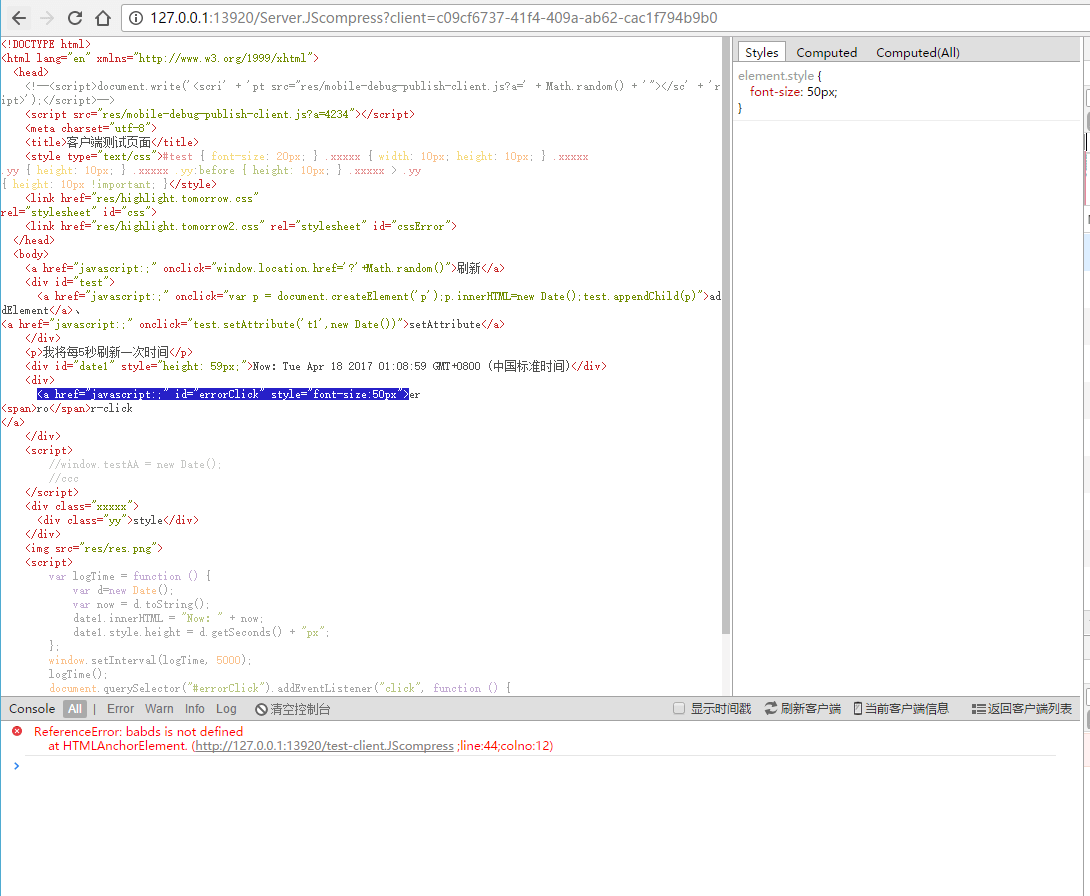Click the 刷新 anchor source line
The image size is (1090, 896).
coord(265,268)
